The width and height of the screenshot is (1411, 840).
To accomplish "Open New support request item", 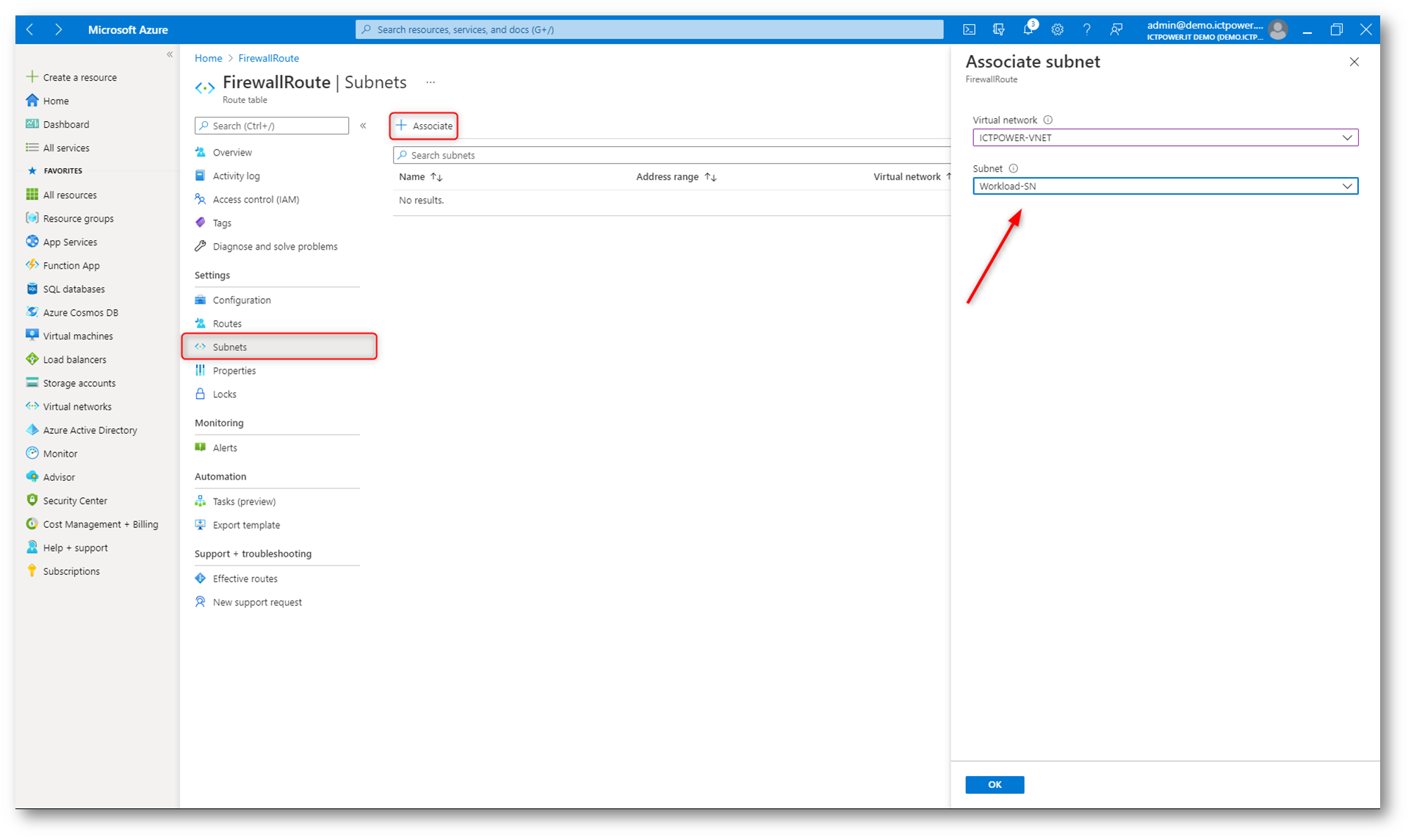I will click(257, 602).
